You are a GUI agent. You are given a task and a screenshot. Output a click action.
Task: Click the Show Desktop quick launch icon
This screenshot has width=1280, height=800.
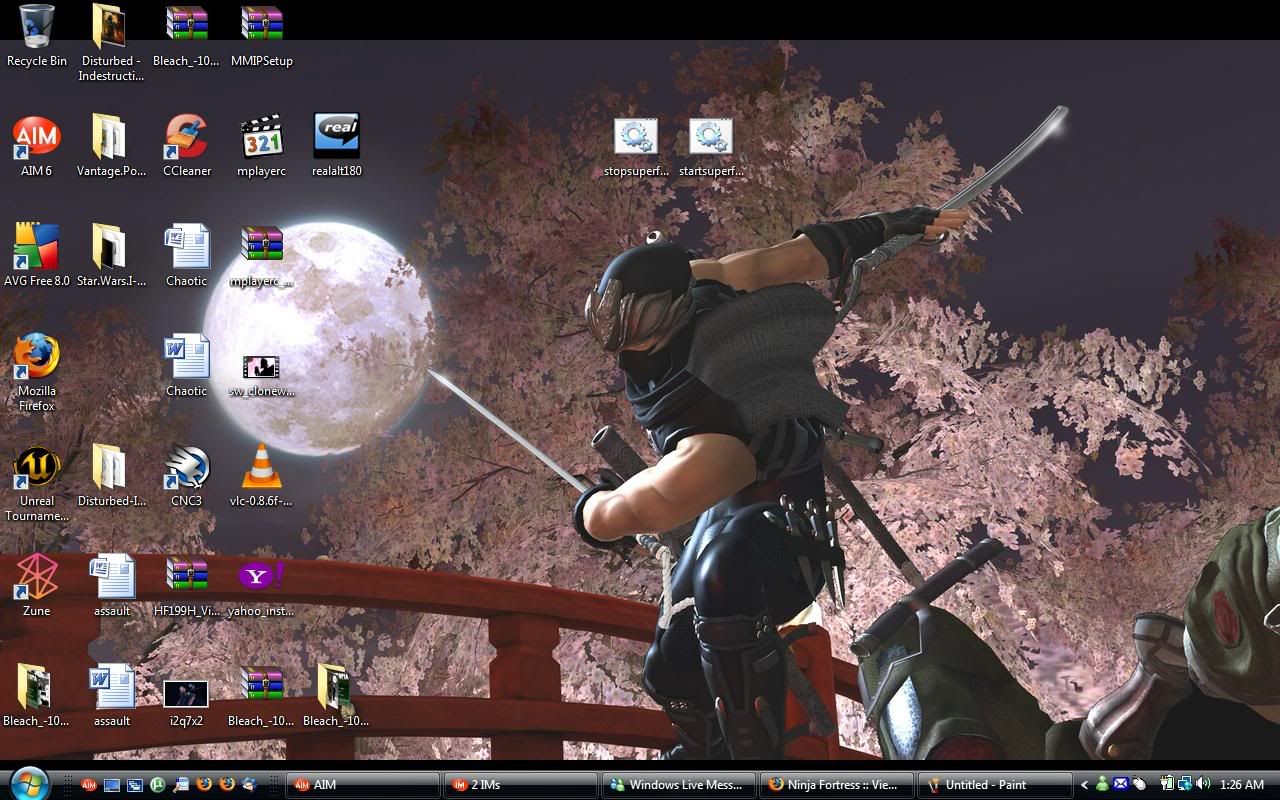point(111,785)
